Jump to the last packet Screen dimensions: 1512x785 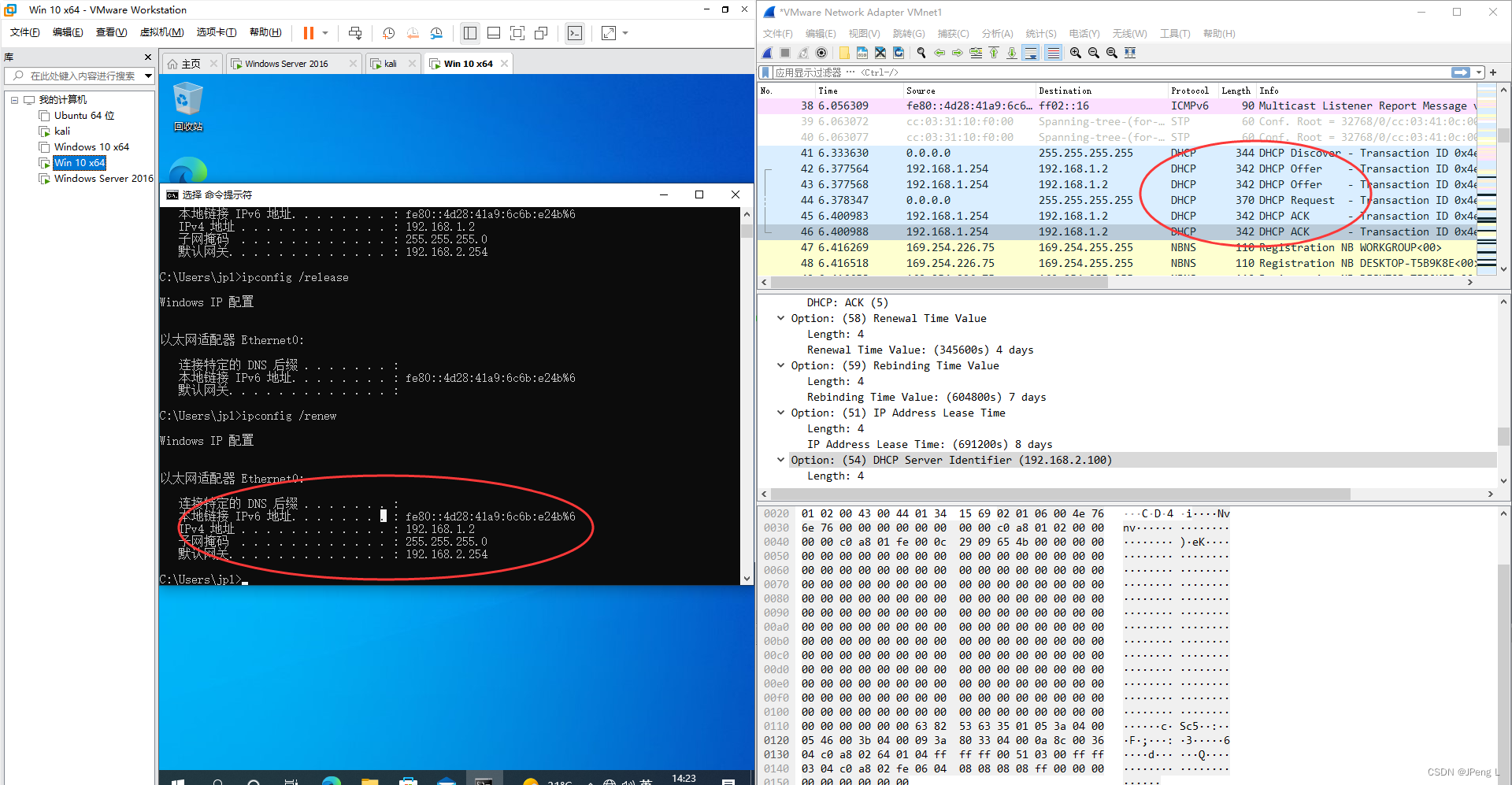(x=1012, y=53)
